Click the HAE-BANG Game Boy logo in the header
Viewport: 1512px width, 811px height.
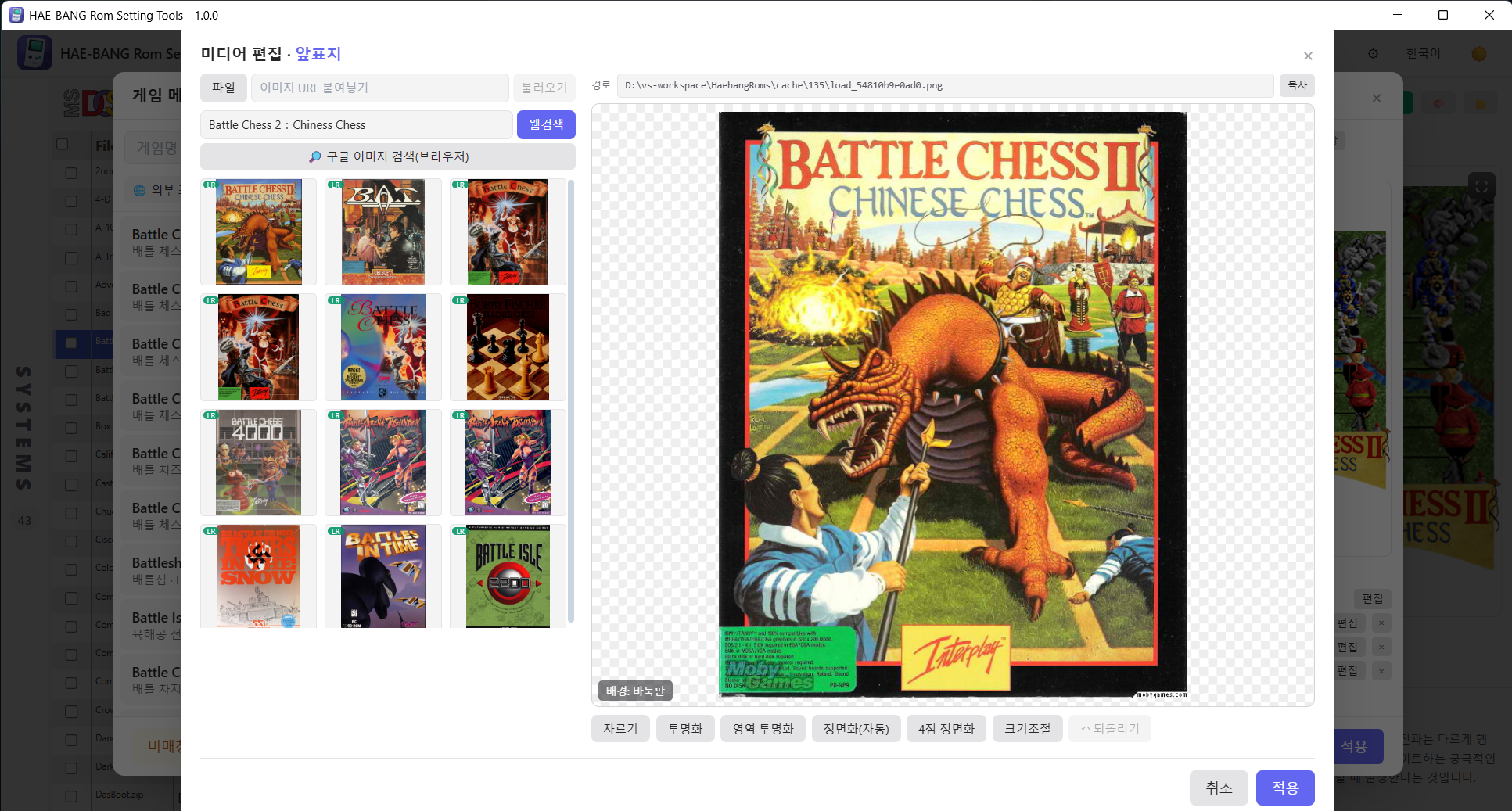pos(34,53)
